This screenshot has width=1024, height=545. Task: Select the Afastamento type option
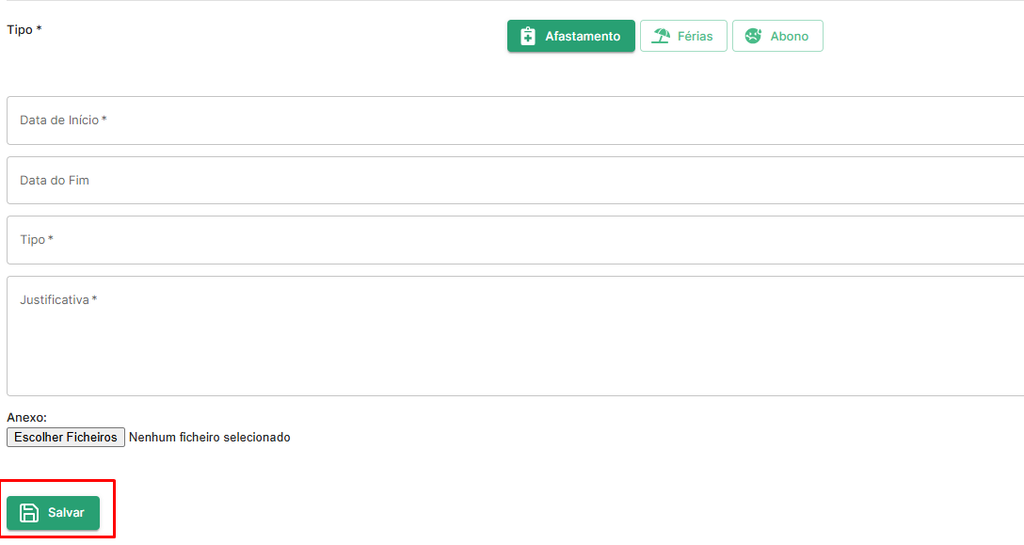point(571,36)
